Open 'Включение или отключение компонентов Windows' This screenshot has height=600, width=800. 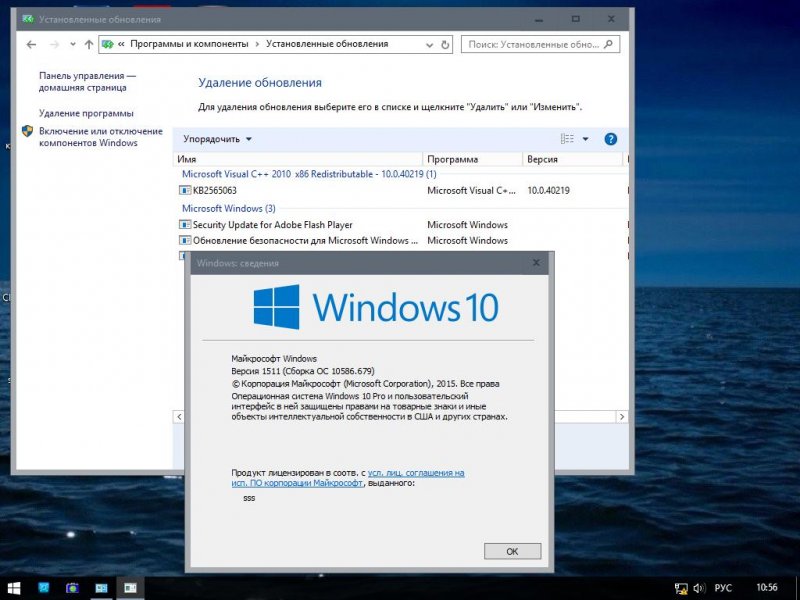(101, 137)
